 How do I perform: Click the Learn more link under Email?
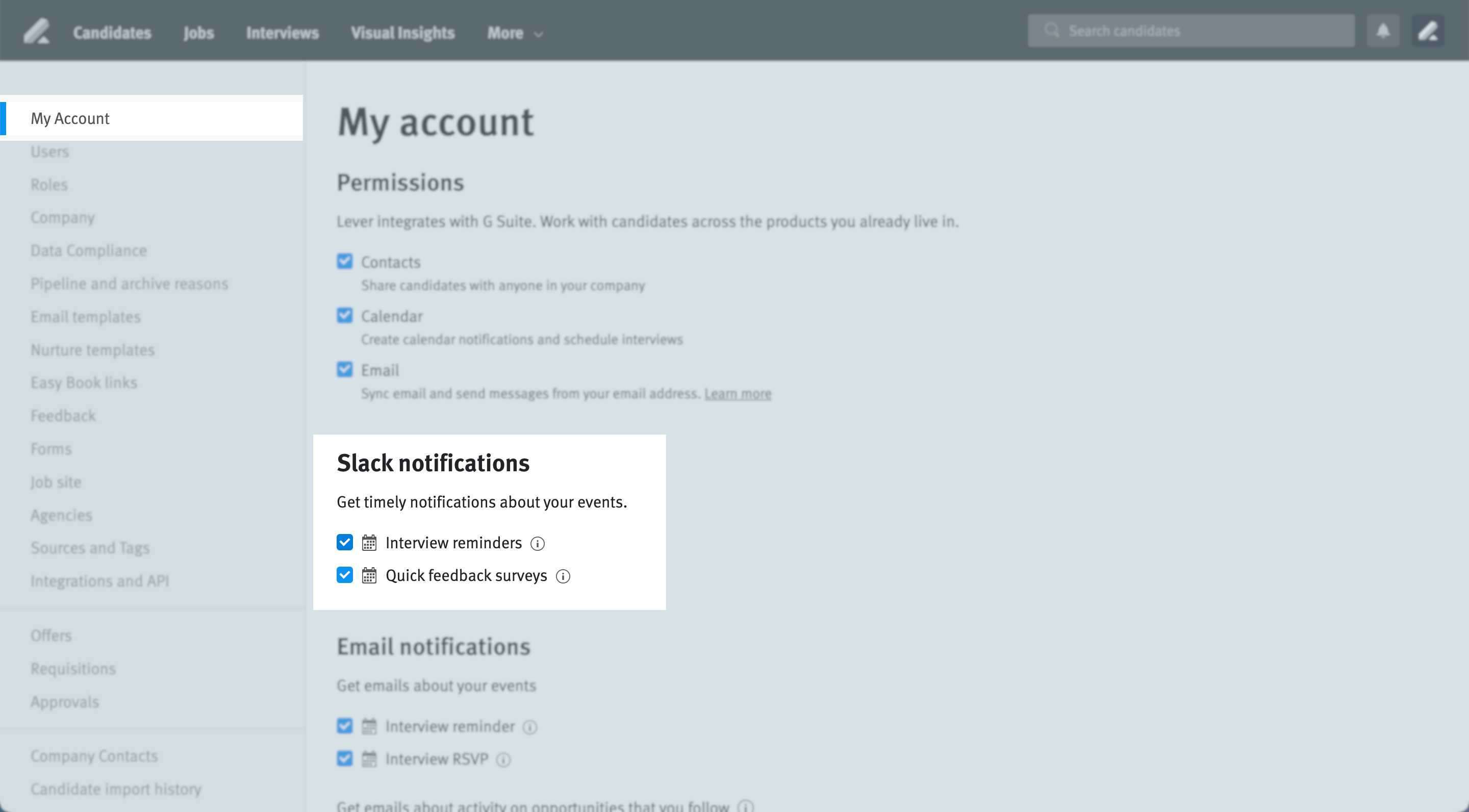738,393
